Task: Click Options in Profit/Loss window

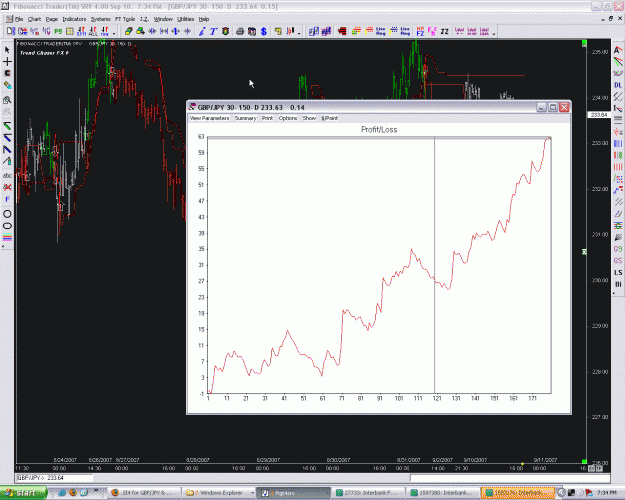Action: pos(288,118)
